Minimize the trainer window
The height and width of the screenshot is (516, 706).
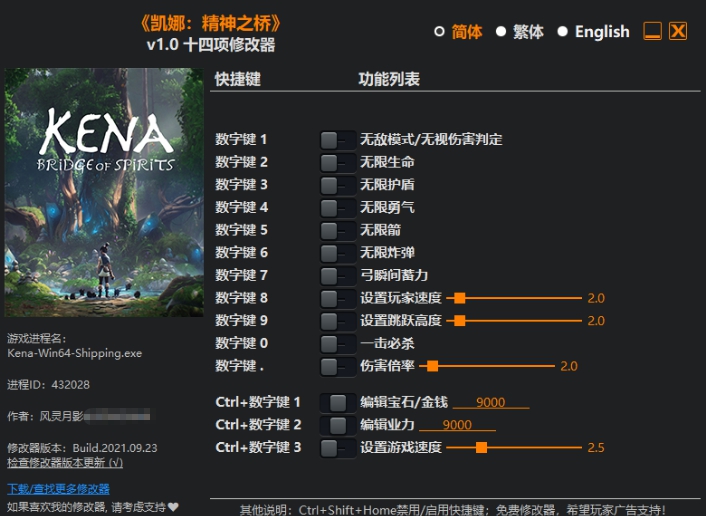[x=652, y=32]
